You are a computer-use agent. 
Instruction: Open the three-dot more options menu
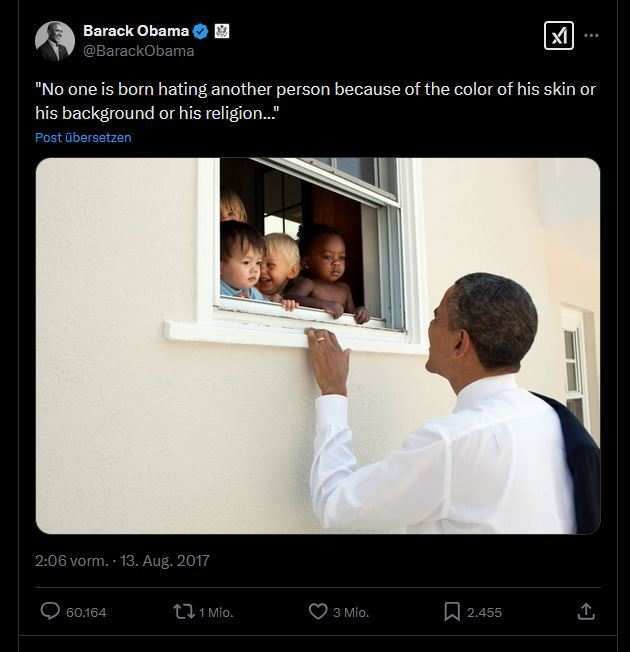pos(591,35)
